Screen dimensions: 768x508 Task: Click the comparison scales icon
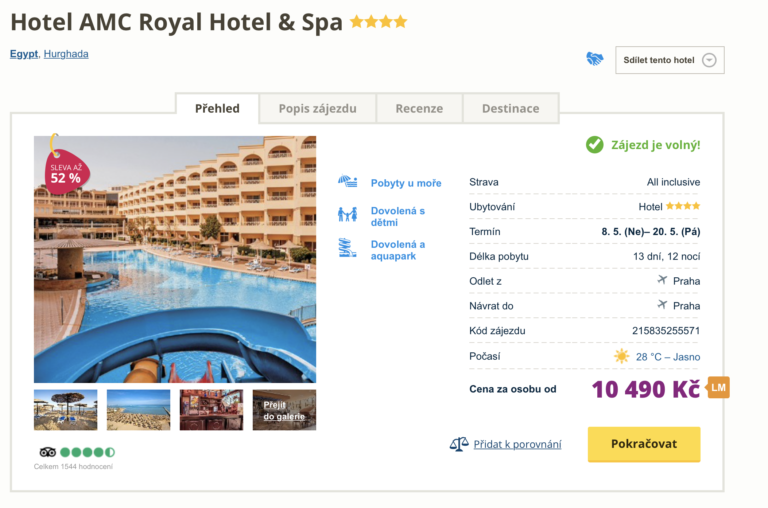[x=459, y=444]
